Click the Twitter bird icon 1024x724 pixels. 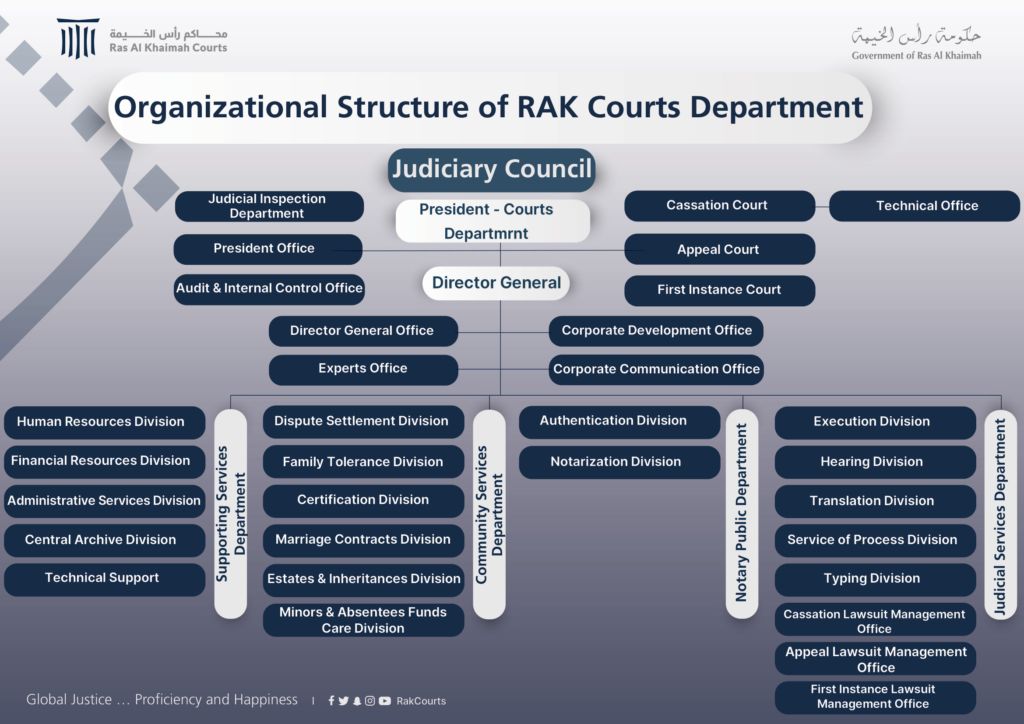pos(344,701)
